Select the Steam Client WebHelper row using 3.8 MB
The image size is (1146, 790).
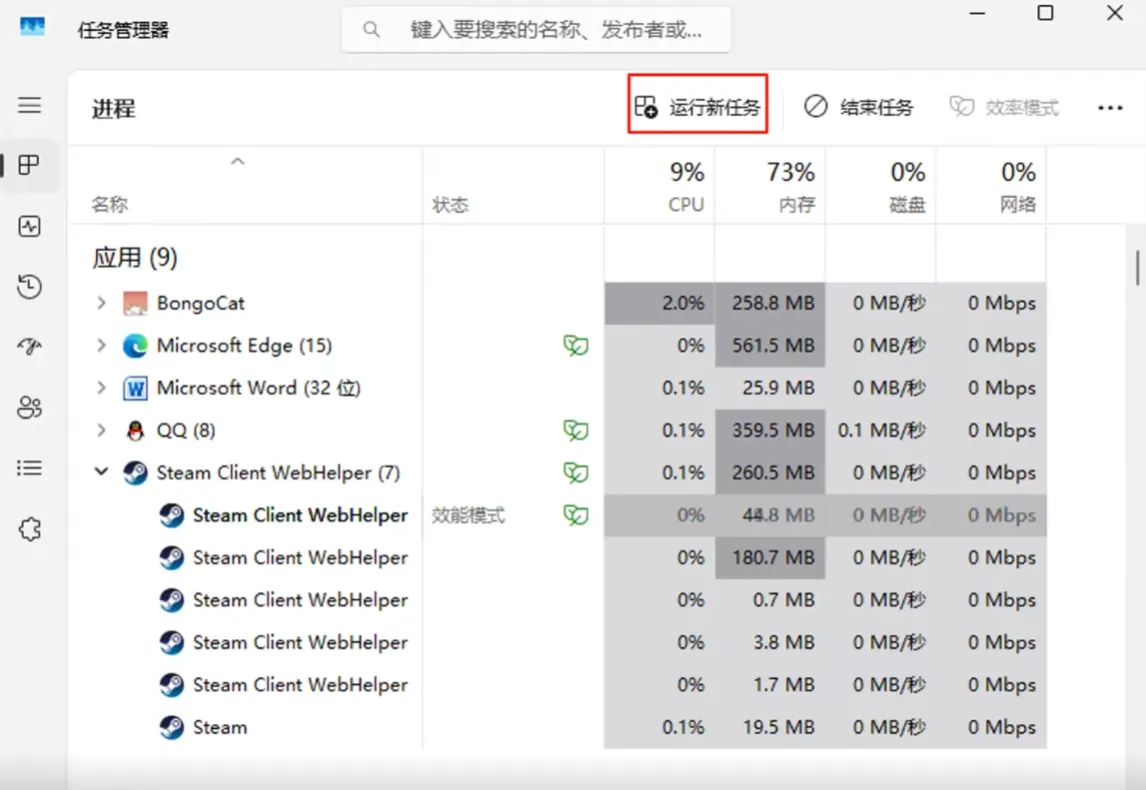pyautogui.click(x=557, y=642)
